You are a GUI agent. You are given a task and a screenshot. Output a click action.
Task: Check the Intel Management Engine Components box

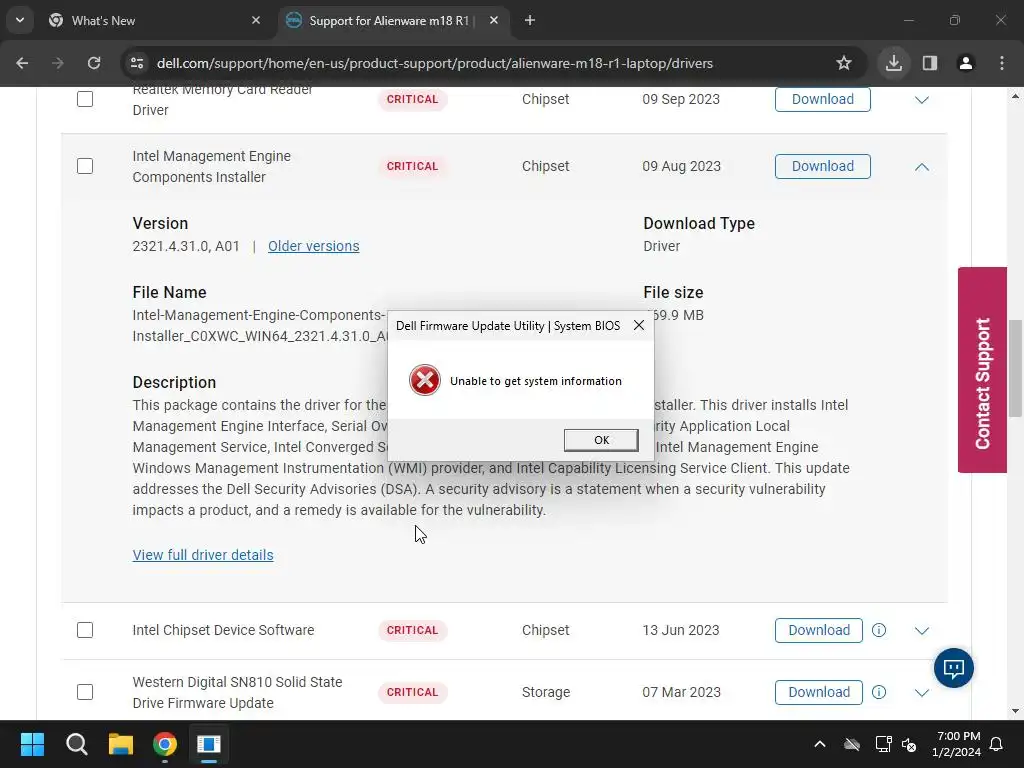click(x=85, y=166)
